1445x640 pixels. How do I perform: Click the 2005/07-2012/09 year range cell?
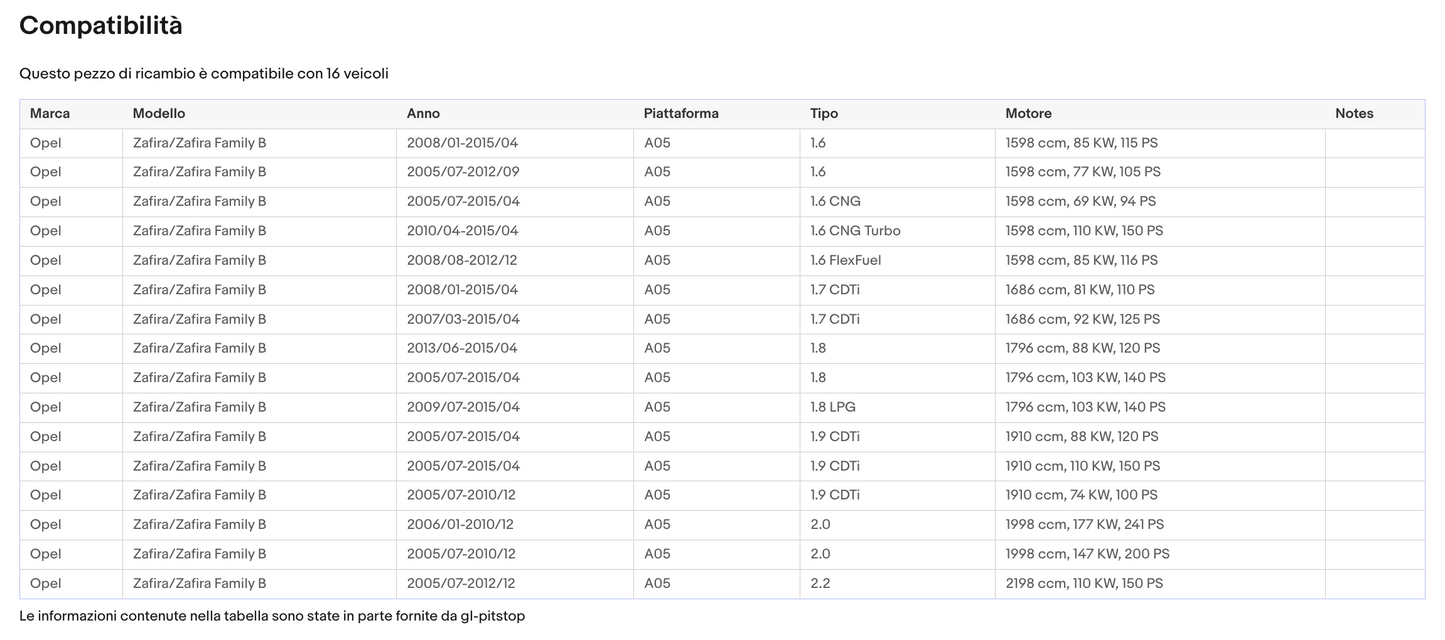pyautogui.click(x=463, y=172)
